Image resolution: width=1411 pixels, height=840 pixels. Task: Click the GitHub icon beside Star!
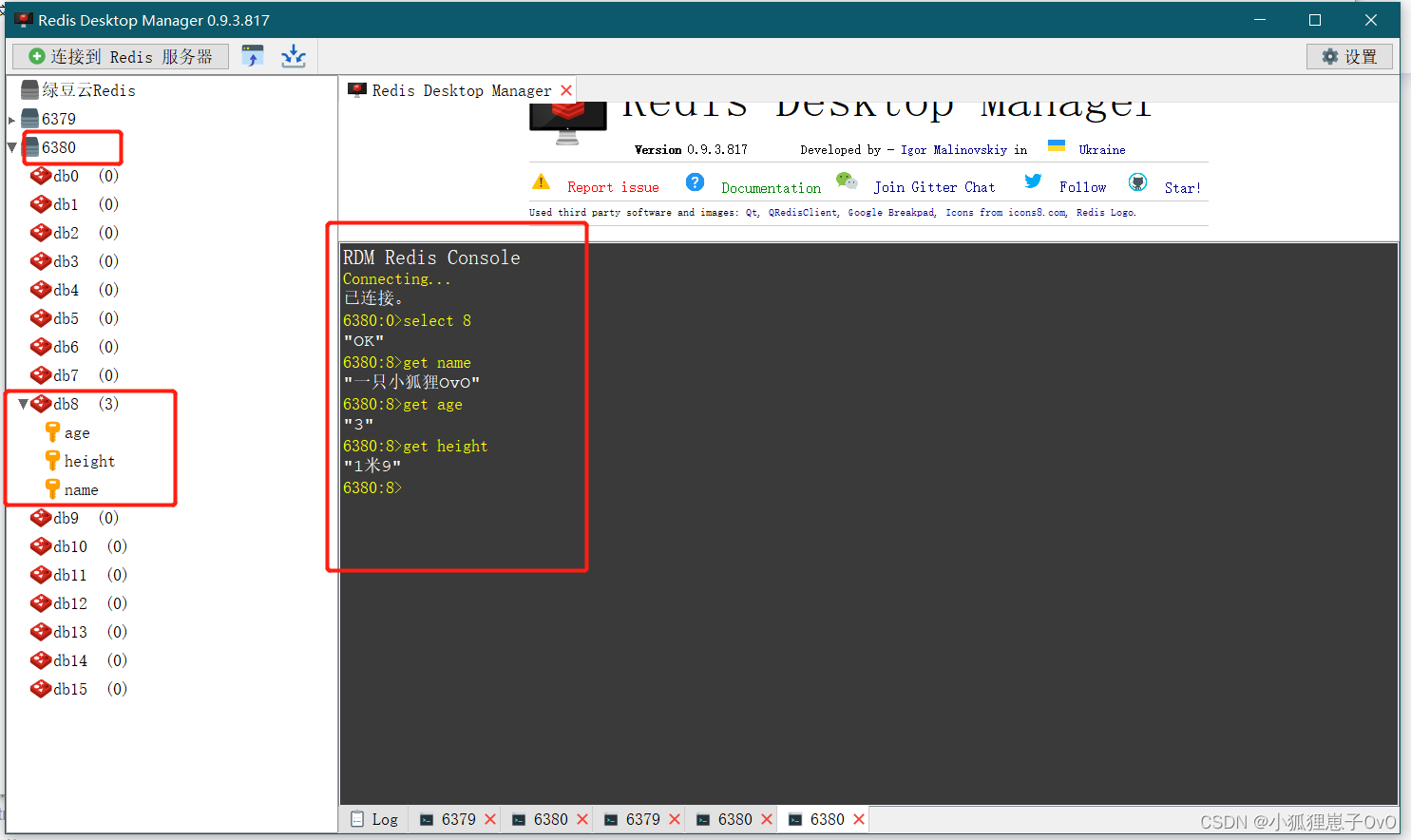click(1137, 181)
